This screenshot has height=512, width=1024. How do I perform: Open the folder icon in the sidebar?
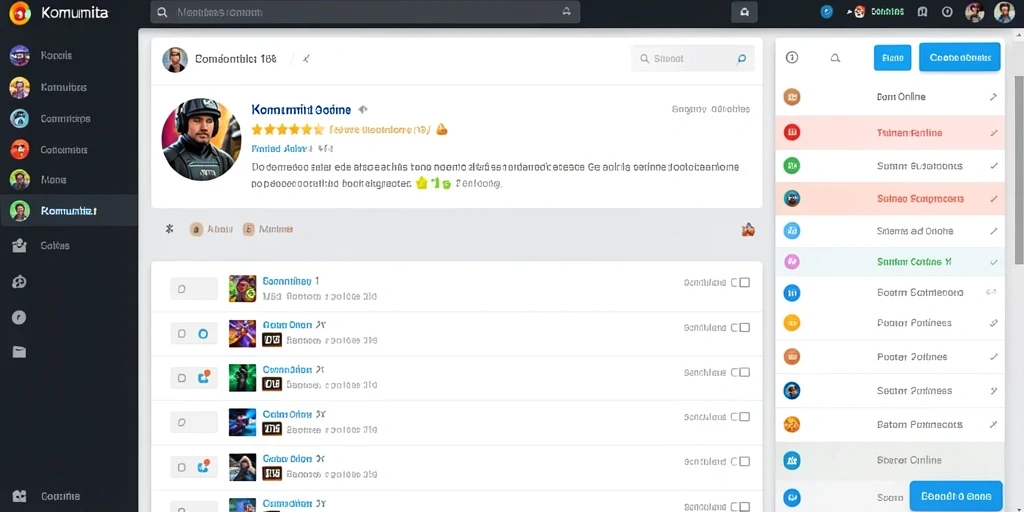19,352
